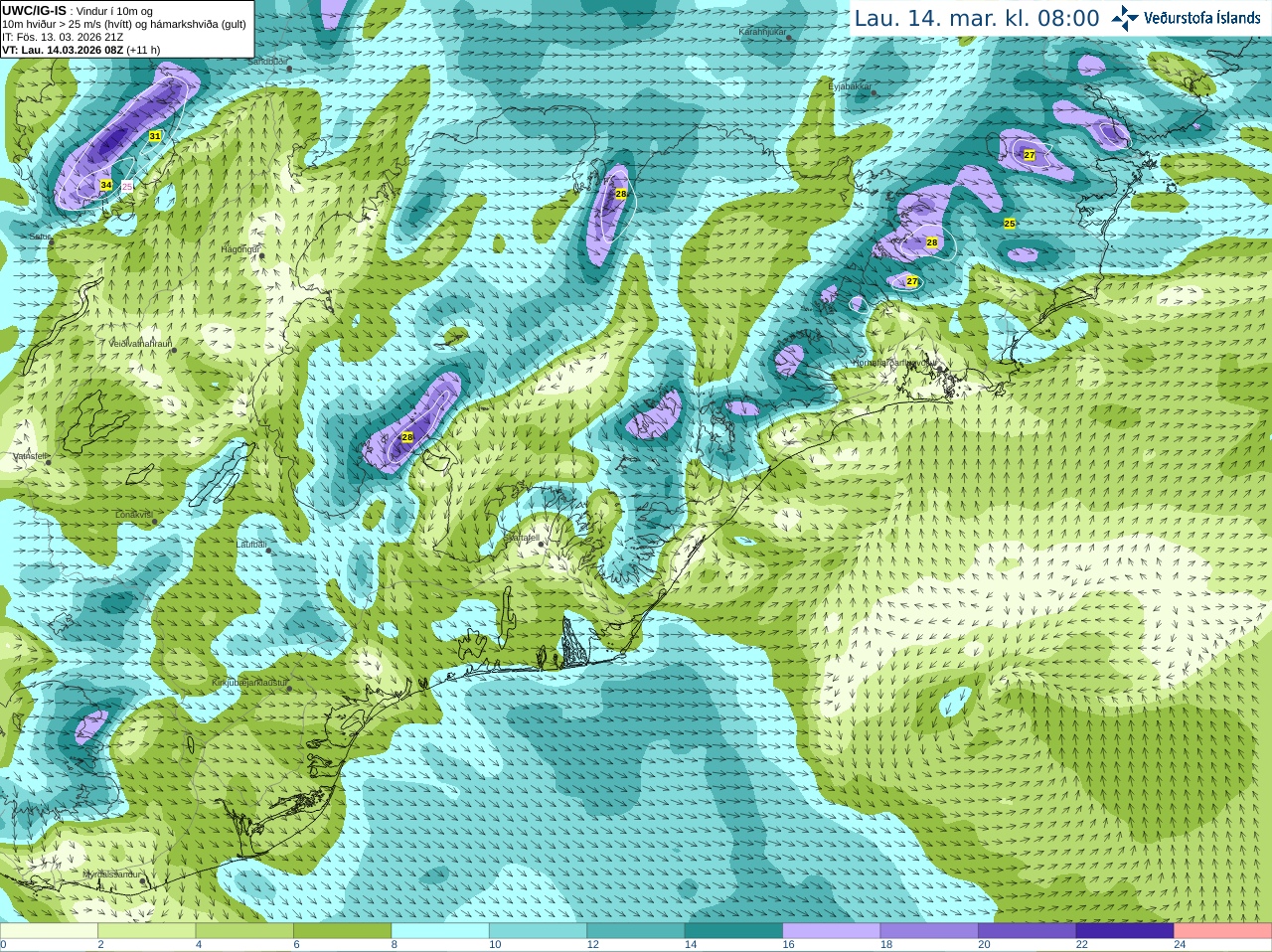The image size is (1272, 952).
Task: Click the Kirkjubæjarklaustur place label
Action: [x=250, y=684]
